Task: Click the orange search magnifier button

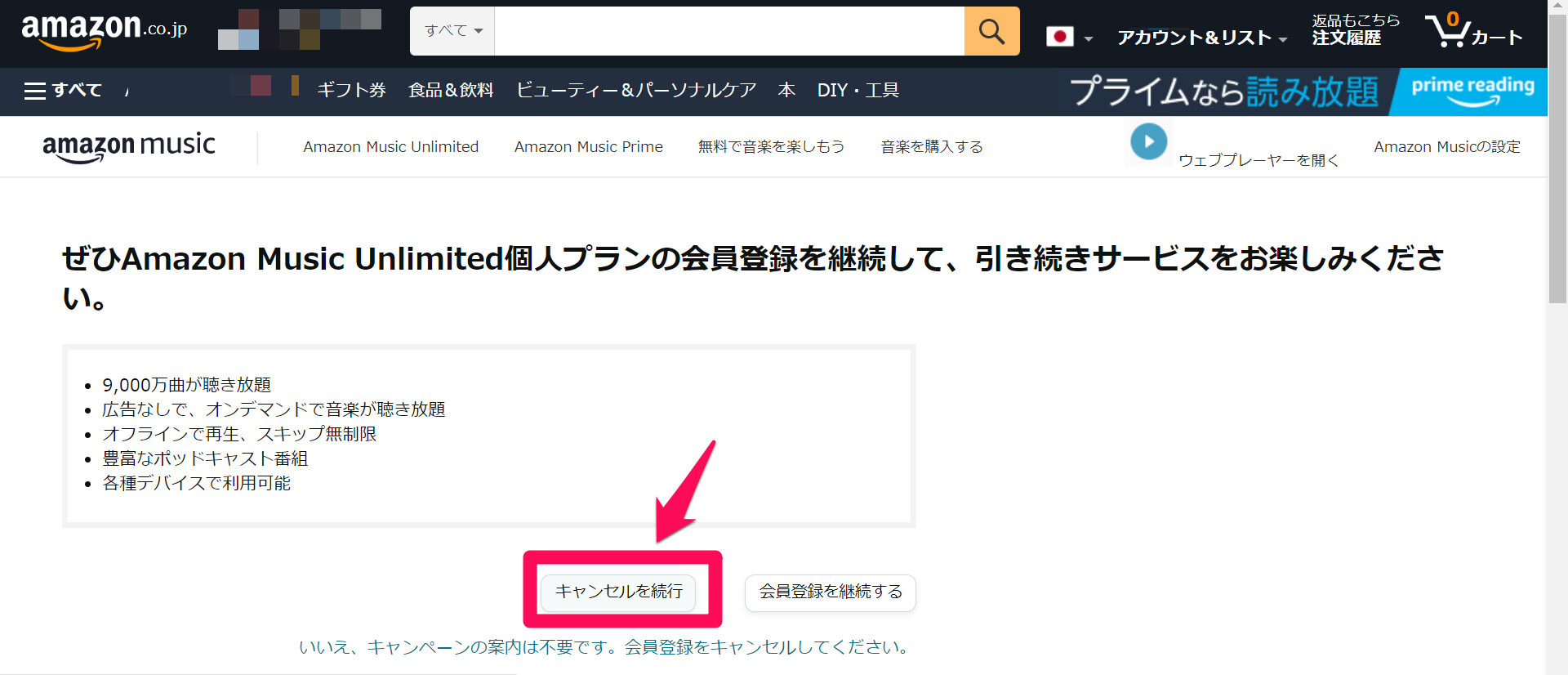Action: tap(991, 31)
